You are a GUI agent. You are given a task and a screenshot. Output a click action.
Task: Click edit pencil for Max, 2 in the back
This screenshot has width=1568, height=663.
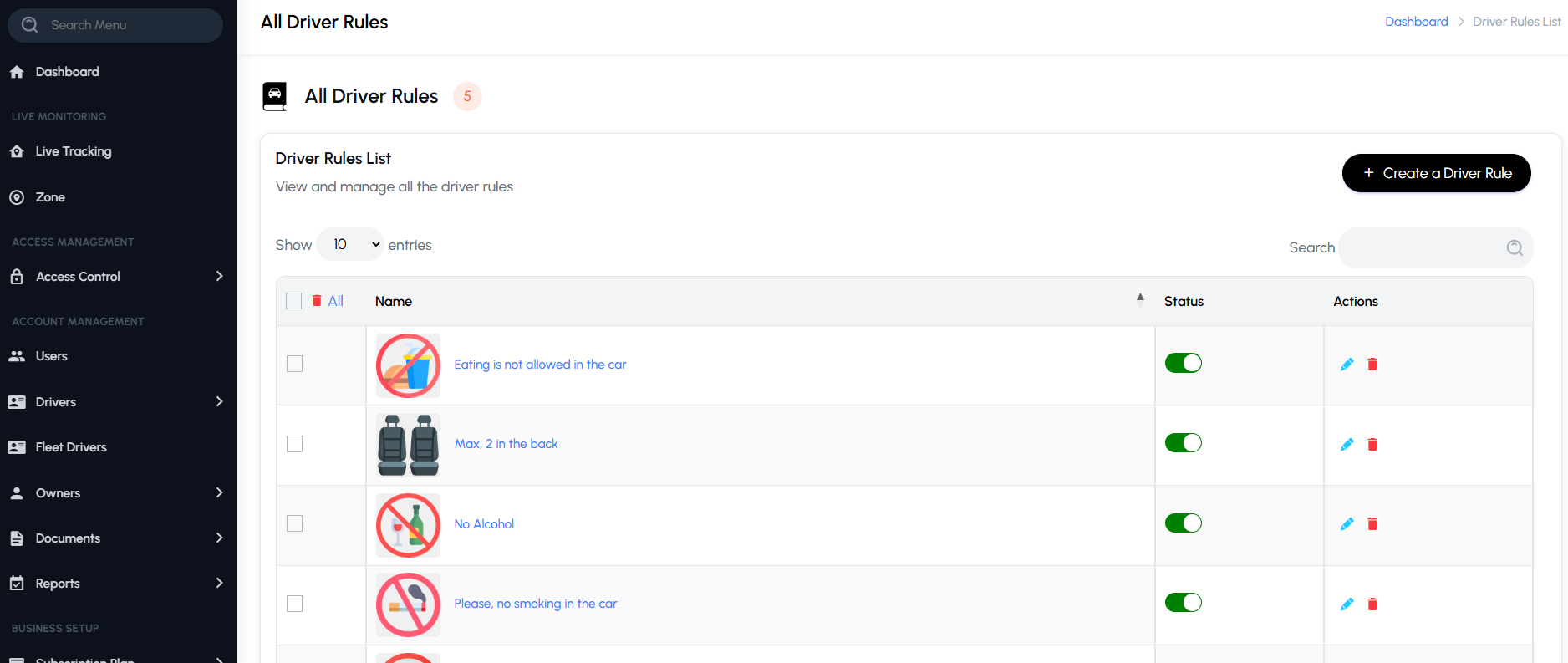coord(1347,445)
